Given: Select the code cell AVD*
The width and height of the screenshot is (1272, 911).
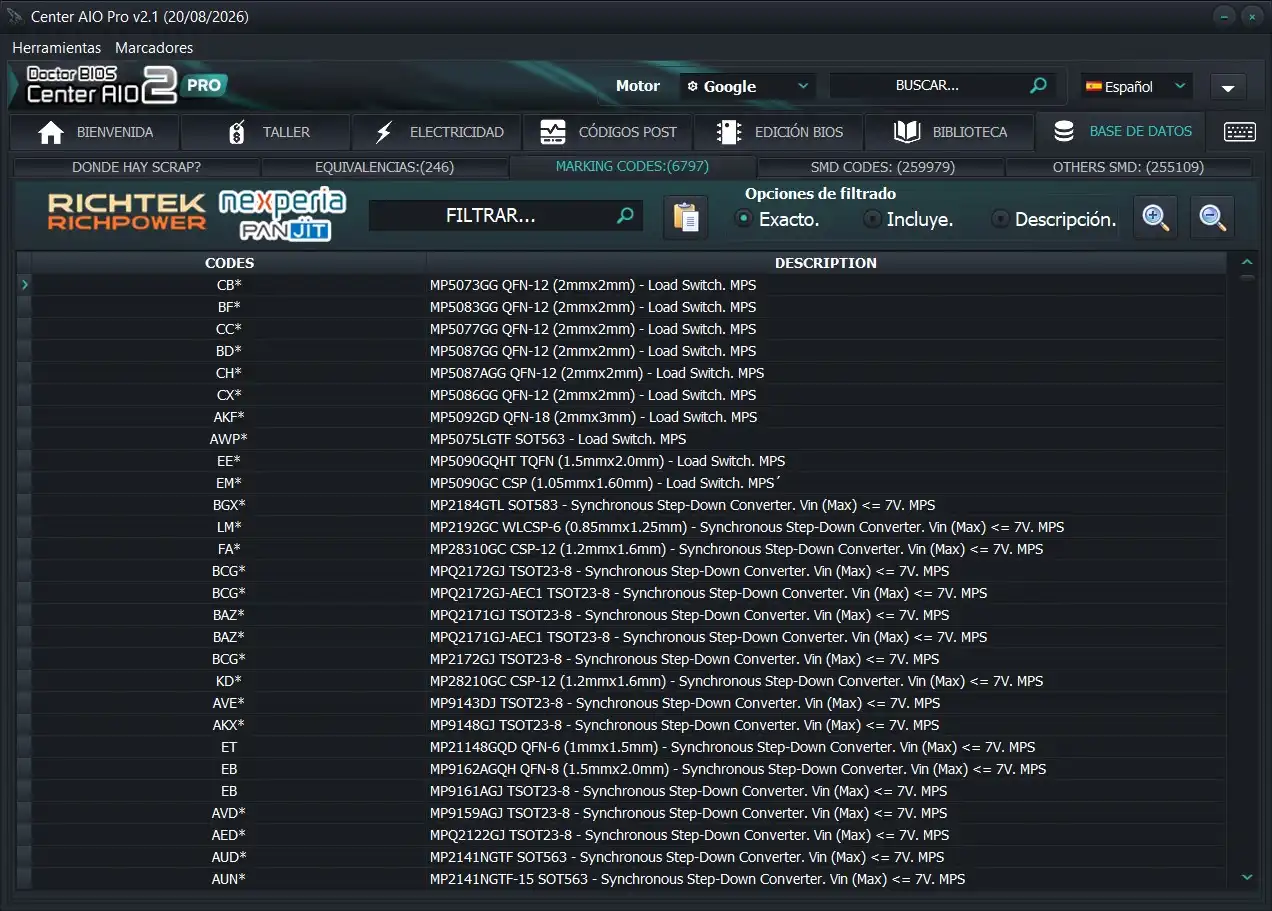Looking at the screenshot, I should [229, 813].
